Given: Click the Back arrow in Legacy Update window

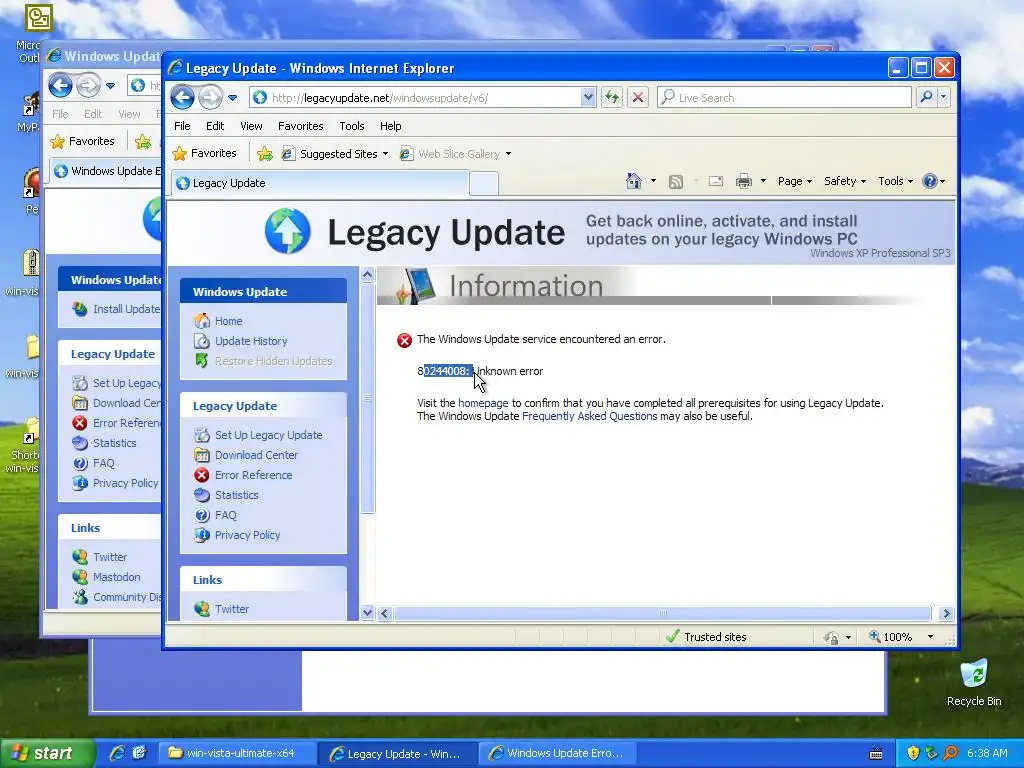Looking at the screenshot, I should 182,98.
